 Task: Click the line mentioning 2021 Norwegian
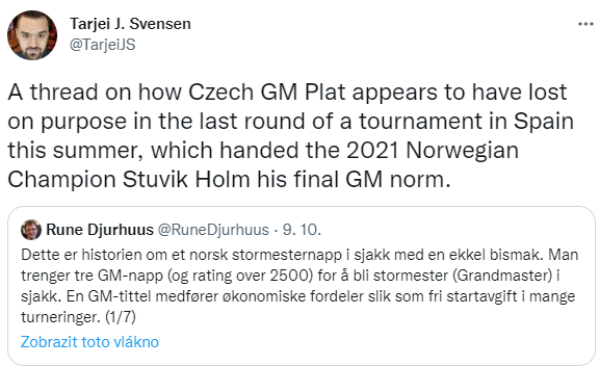tap(263, 150)
